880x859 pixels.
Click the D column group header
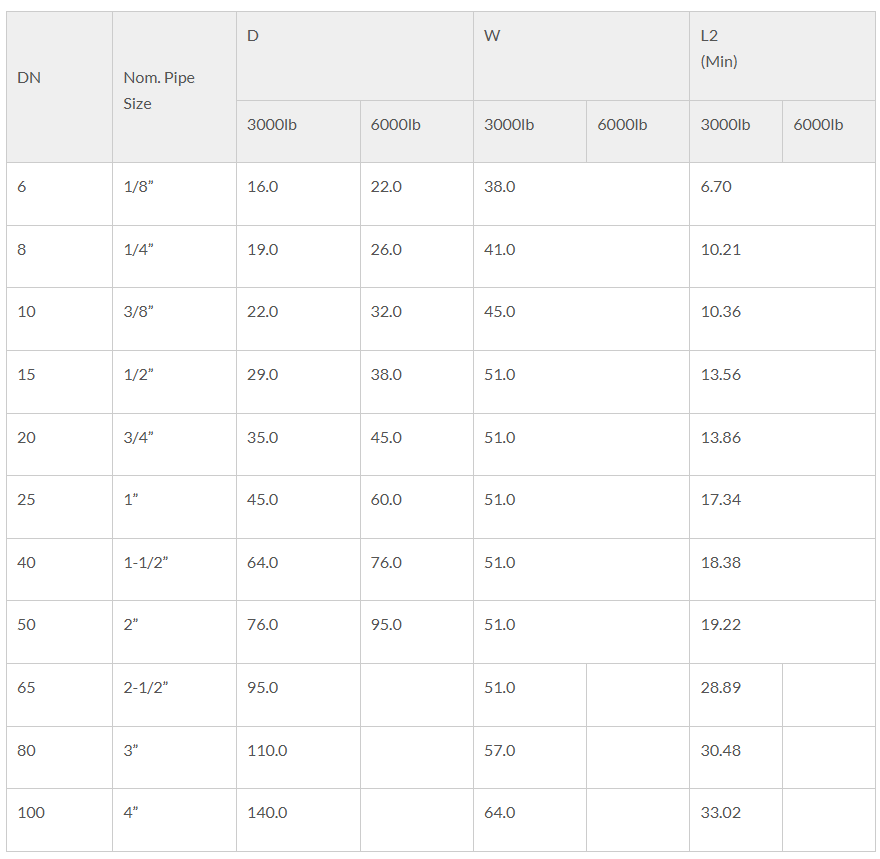point(253,36)
